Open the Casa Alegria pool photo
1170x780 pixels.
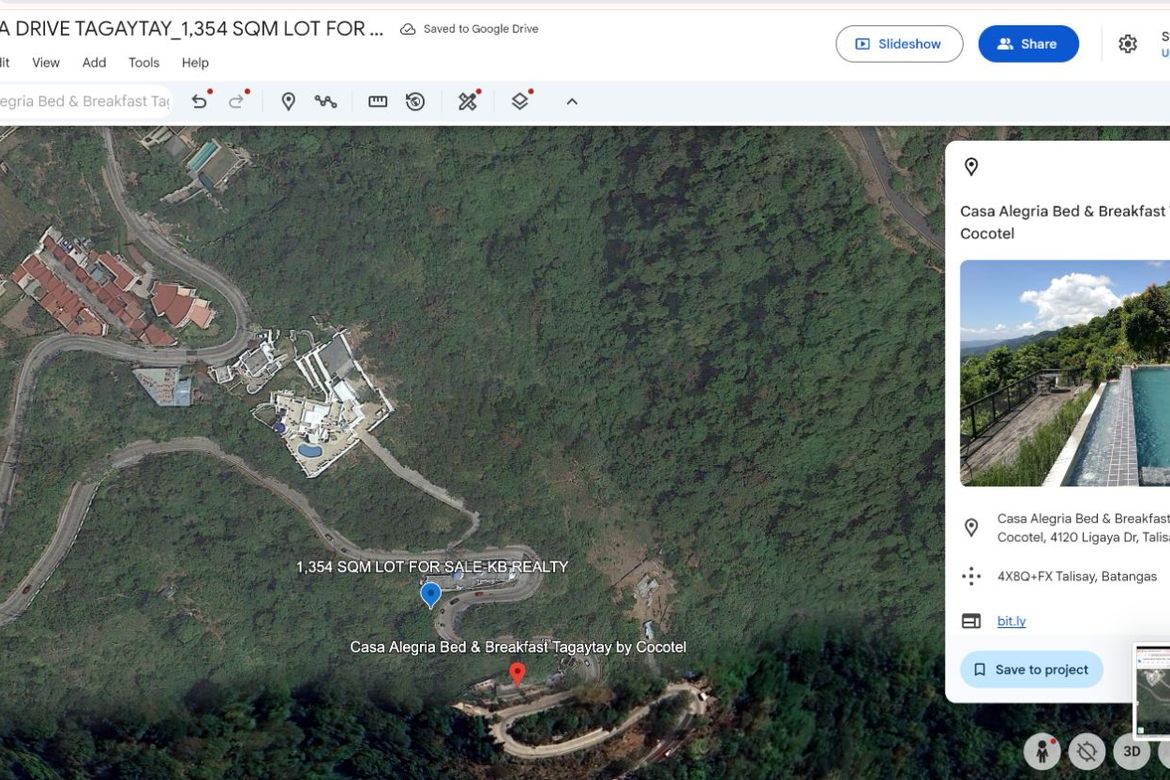[1065, 373]
